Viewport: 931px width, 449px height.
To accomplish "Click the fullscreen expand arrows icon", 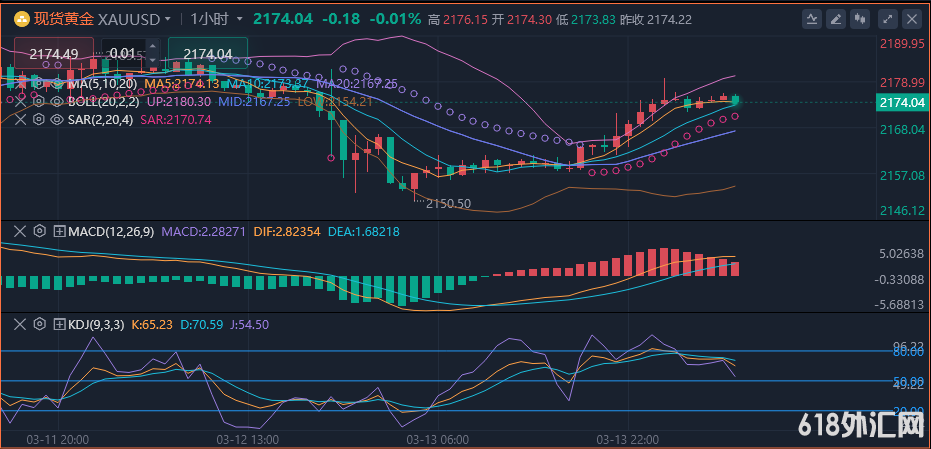I will point(887,19).
